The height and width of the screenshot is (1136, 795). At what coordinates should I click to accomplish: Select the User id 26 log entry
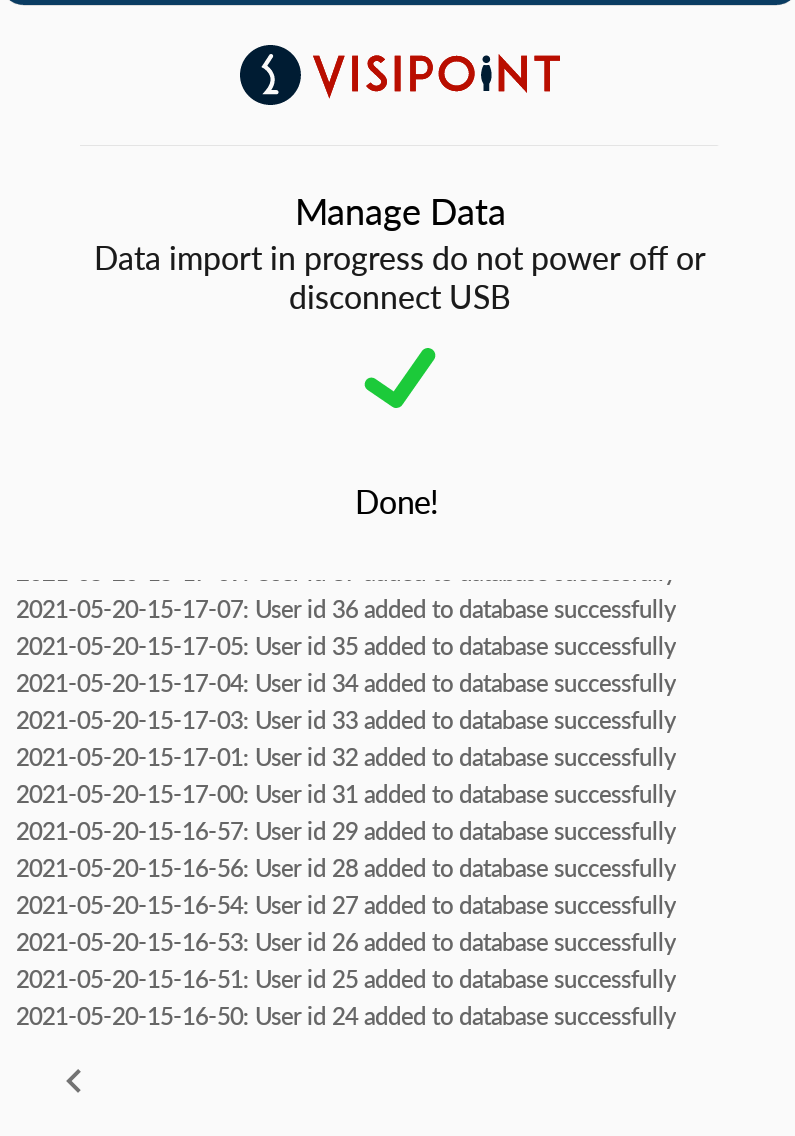tap(346, 942)
